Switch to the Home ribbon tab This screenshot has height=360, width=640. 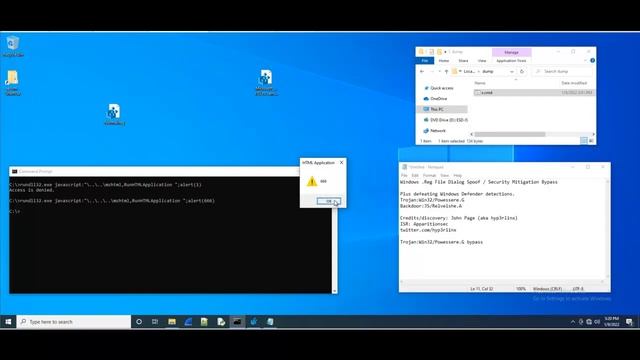[444, 61]
